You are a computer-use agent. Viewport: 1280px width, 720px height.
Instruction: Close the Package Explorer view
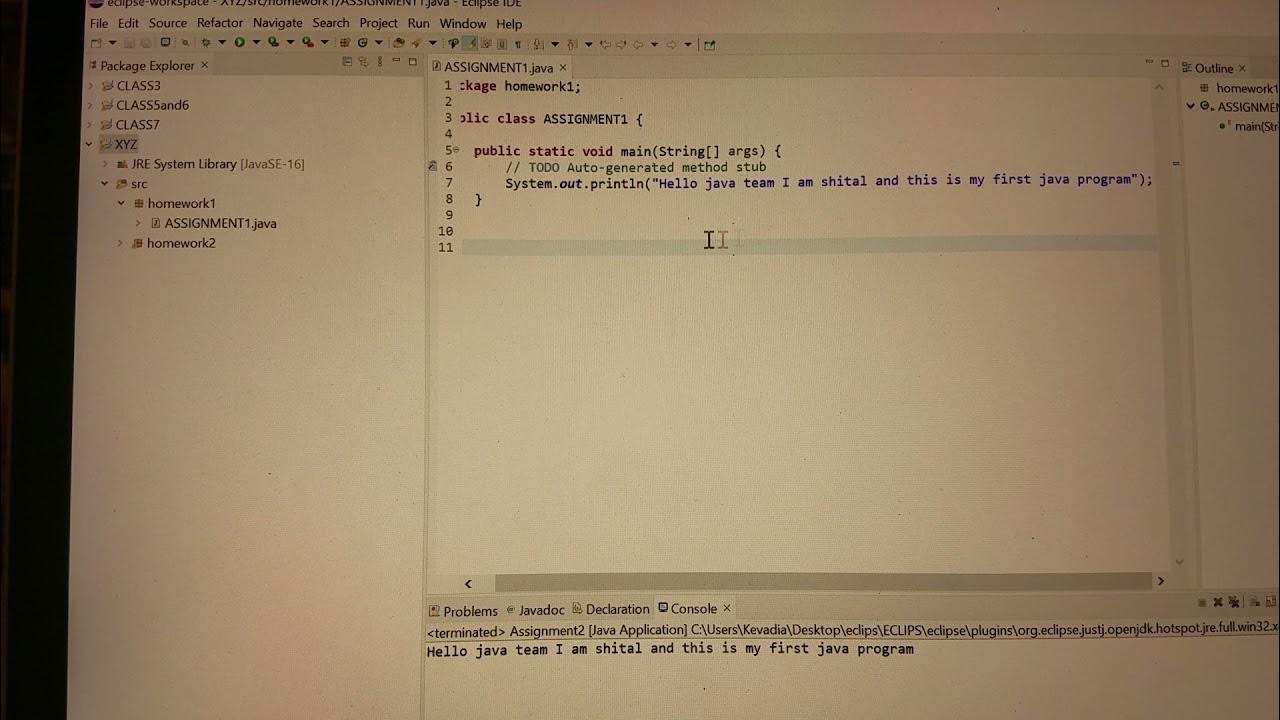(x=204, y=65)
